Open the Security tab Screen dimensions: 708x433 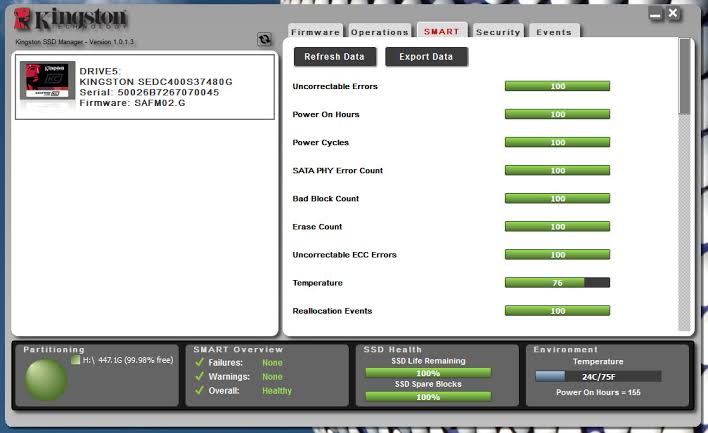(498, 32)
